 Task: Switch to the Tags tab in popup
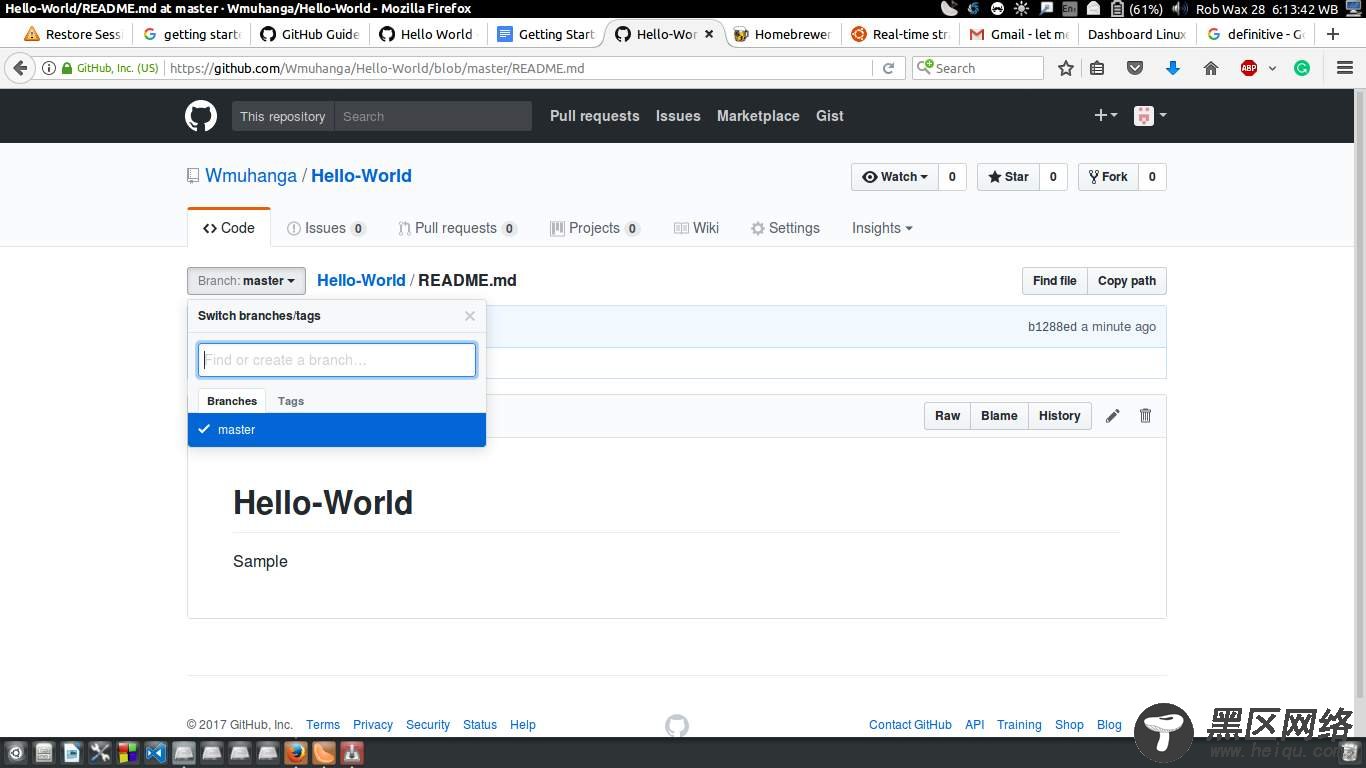(x=291, y=401)
